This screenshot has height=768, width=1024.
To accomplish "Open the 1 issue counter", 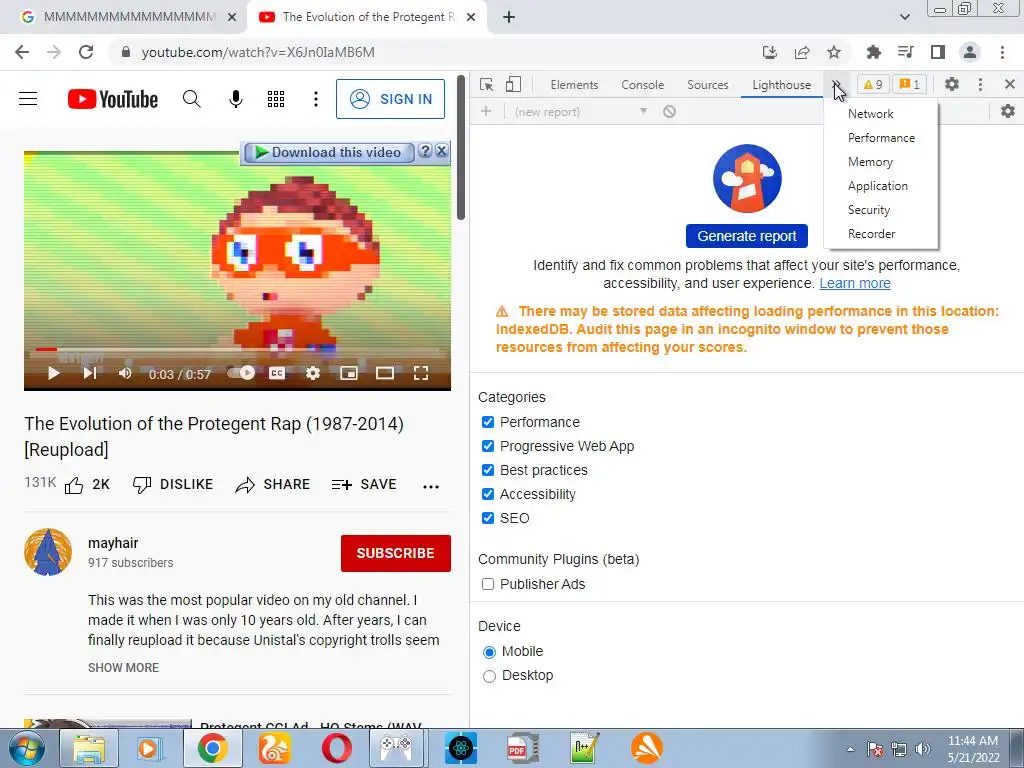I will point(909,85).
